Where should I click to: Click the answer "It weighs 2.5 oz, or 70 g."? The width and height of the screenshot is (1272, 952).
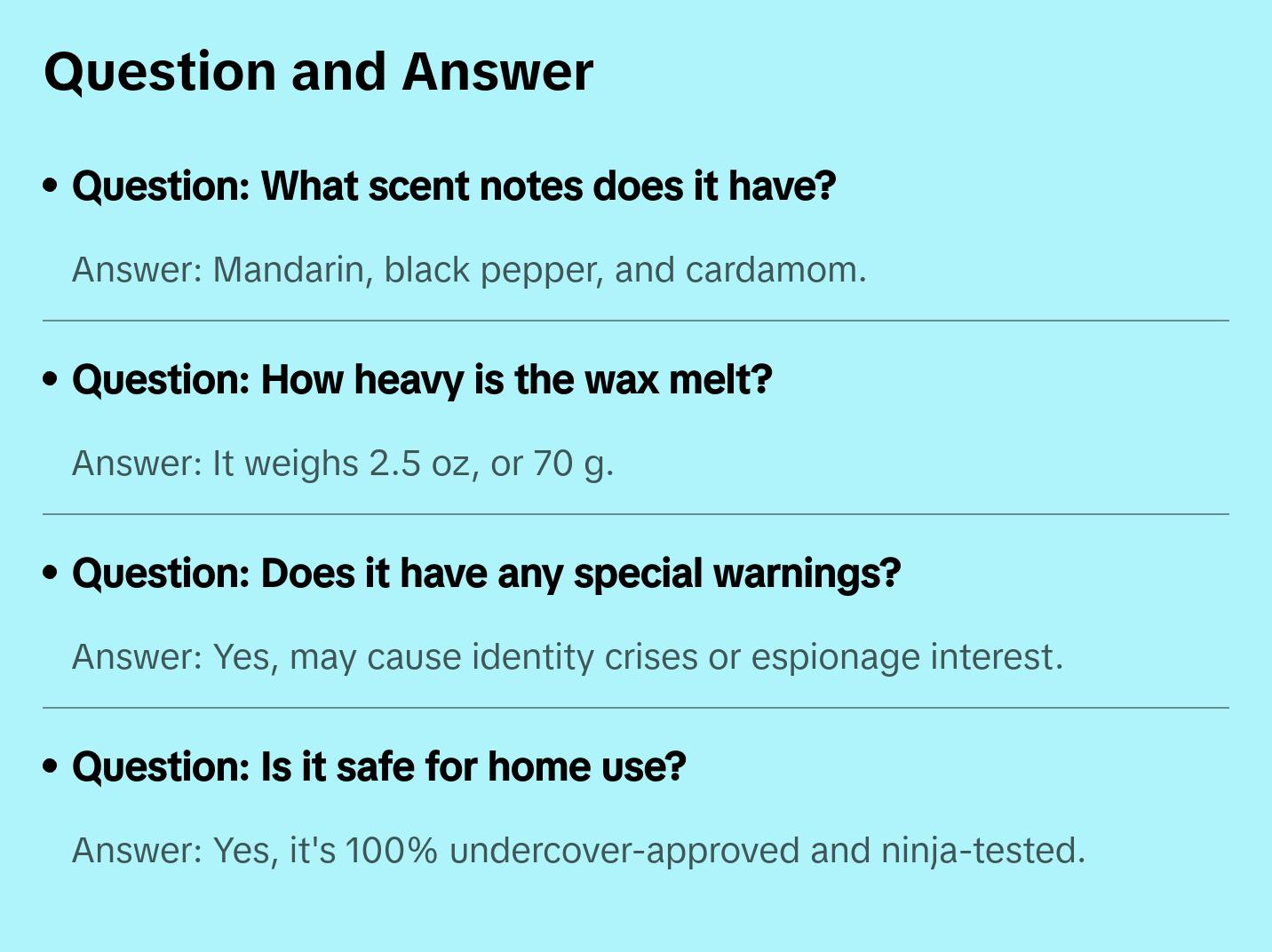tap(343, 464)
